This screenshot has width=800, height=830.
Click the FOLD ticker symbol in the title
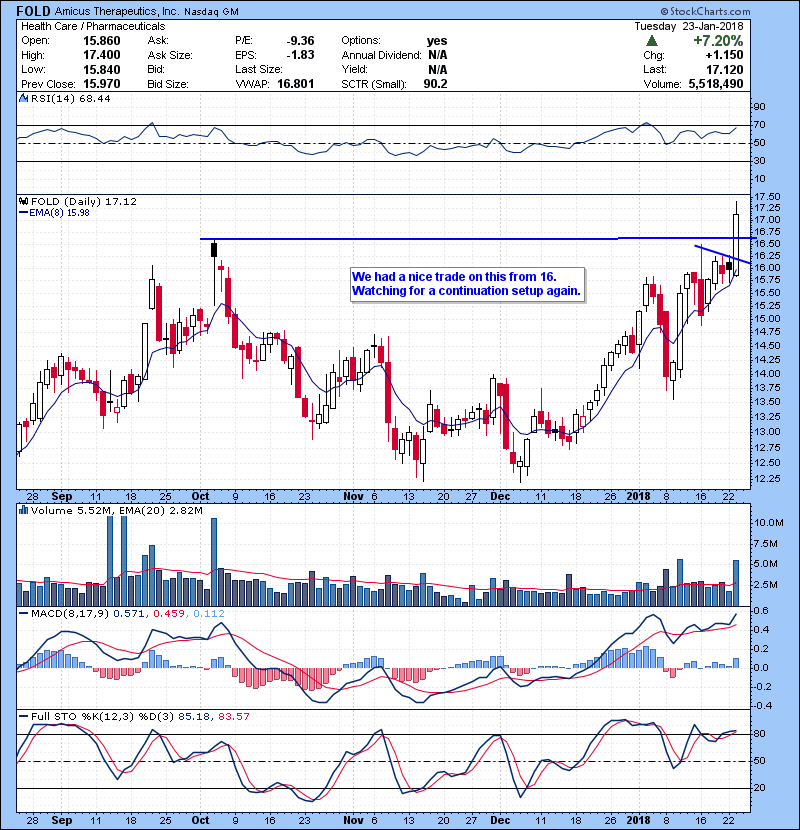pos(33,11)
